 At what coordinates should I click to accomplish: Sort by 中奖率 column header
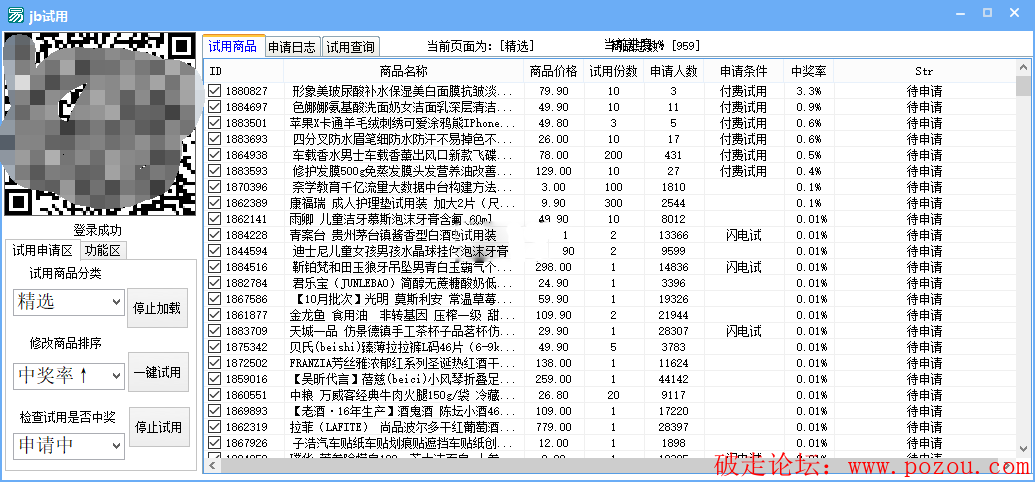coord(809,71)
